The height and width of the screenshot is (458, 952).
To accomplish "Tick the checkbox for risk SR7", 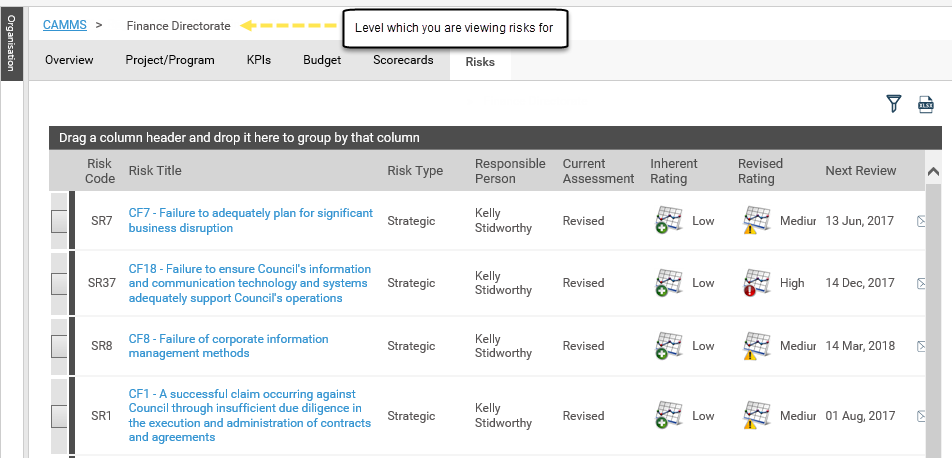I will click(x=59, y=220).
